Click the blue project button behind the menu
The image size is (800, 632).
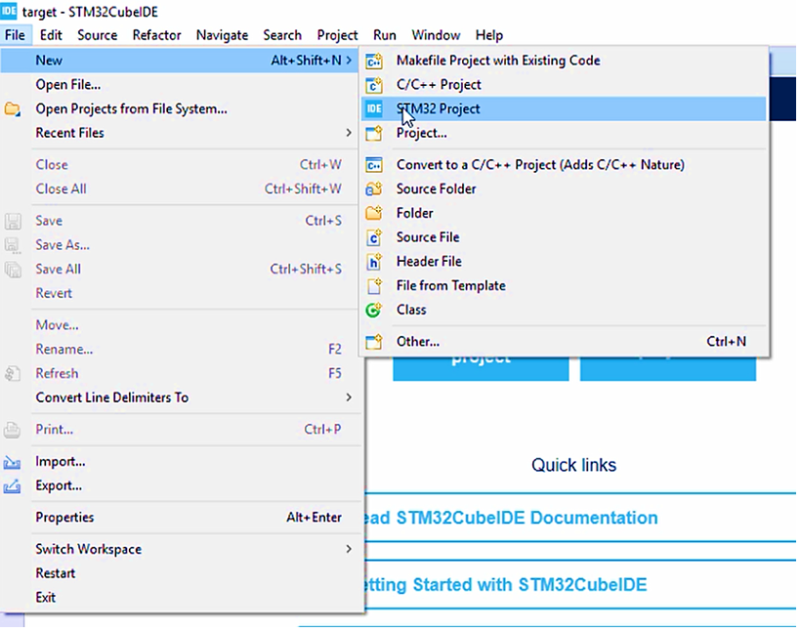(x=481, y=368)
